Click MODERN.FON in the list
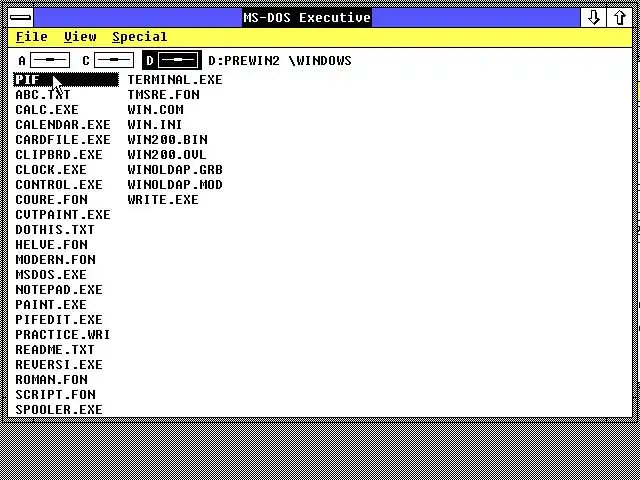The width and height of the screenshot is (640, 480). (56, 260)
